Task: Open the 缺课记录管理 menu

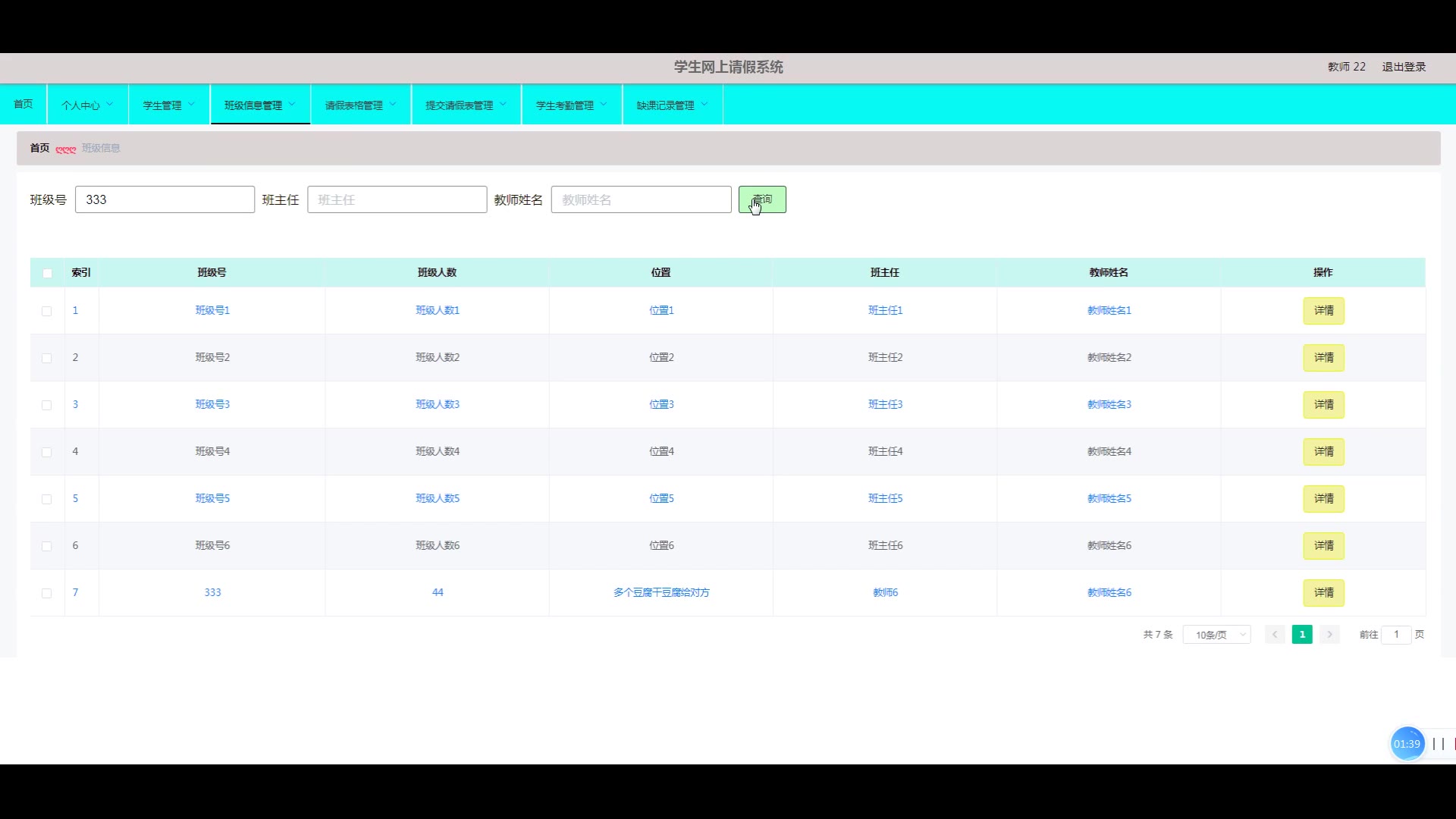Action: click(x=672, y=105)
